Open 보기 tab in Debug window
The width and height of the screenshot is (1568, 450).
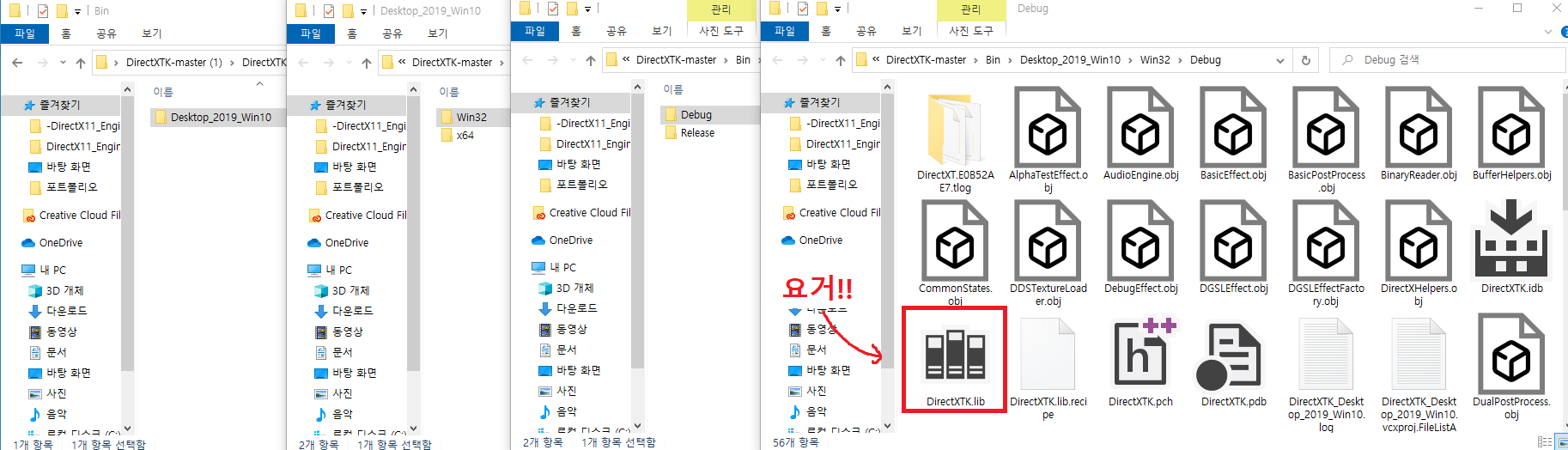pos(912,31)
